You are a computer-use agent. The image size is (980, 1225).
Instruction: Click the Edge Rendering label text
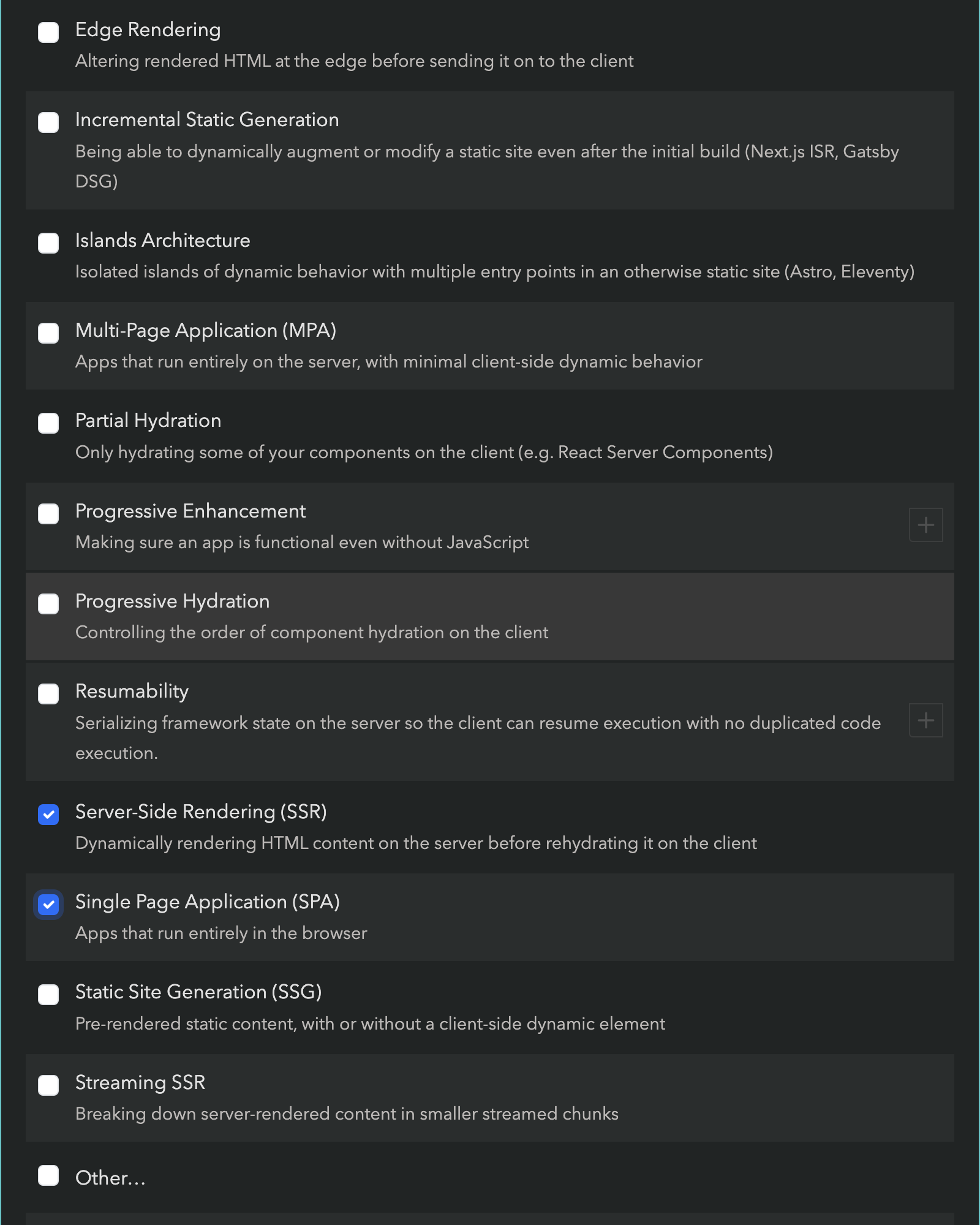click(148, 29)
